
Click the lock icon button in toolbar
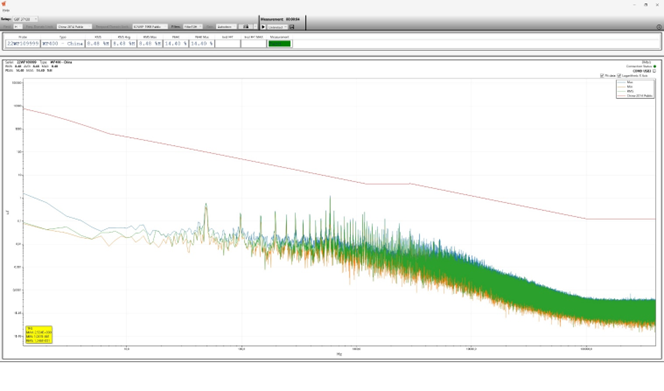246,27
